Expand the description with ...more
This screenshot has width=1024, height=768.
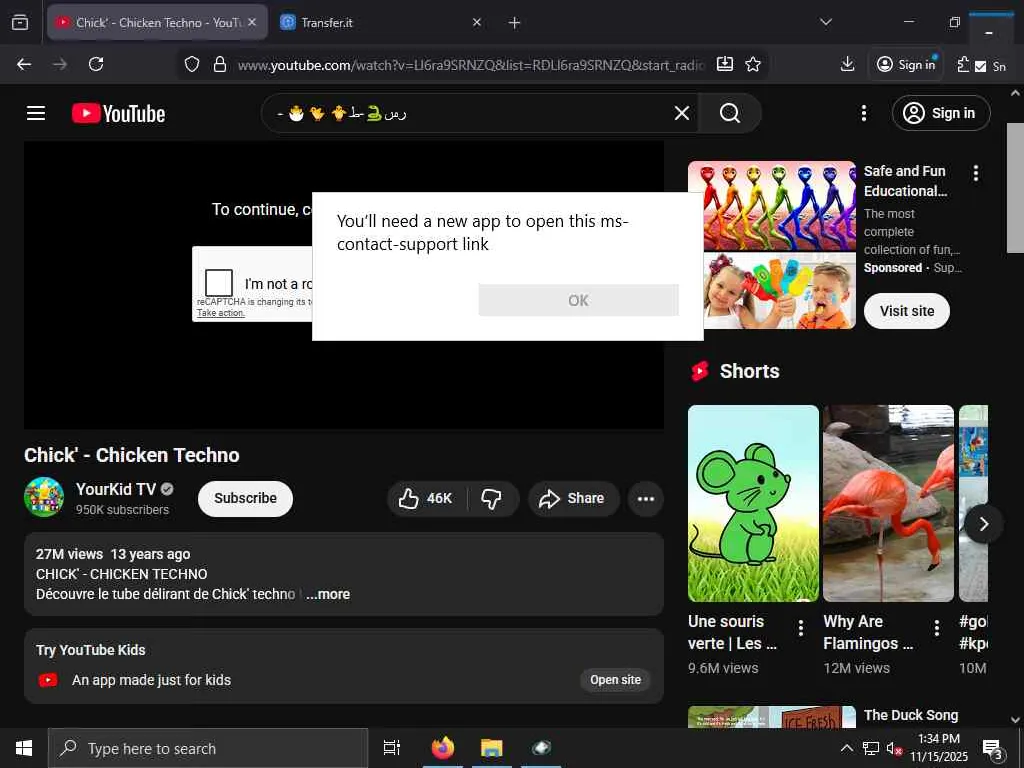click(328, 594)
